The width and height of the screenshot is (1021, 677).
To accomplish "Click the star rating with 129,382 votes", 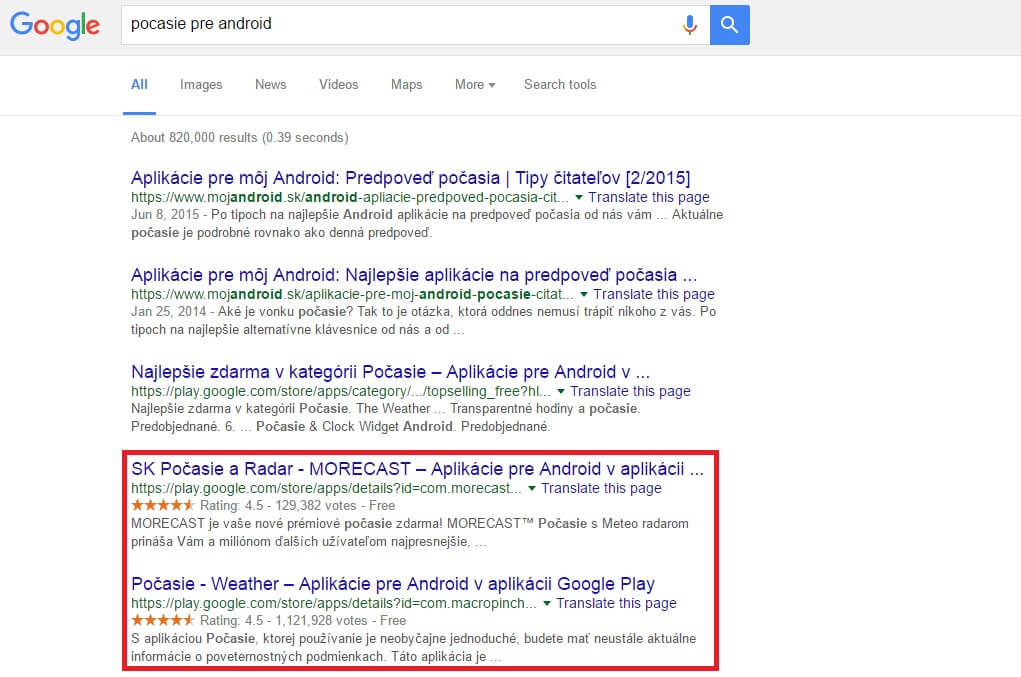I will pos(163,505).
